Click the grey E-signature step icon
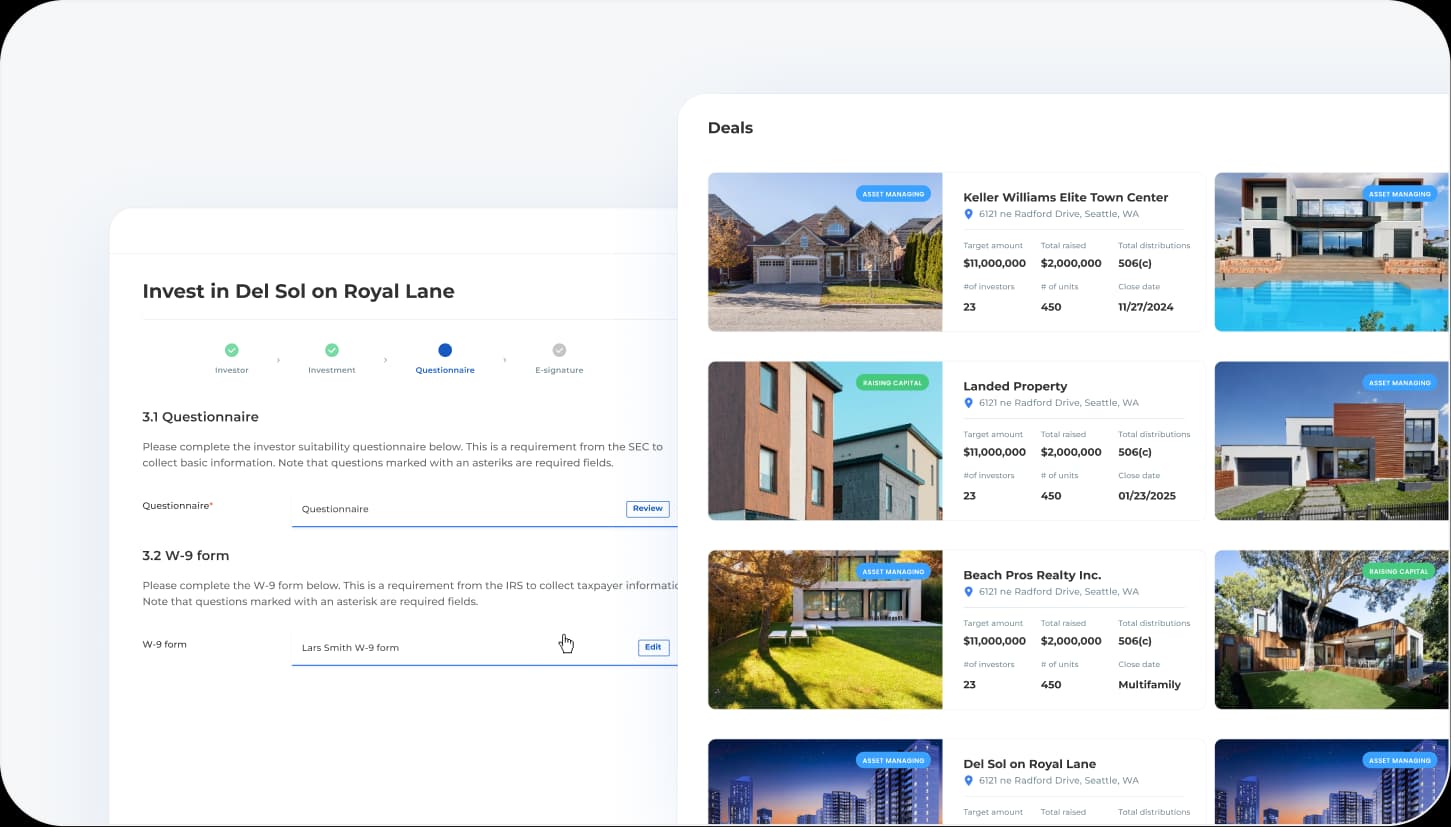The height and width of the screenshot is (827, 1451). (559, 351)
